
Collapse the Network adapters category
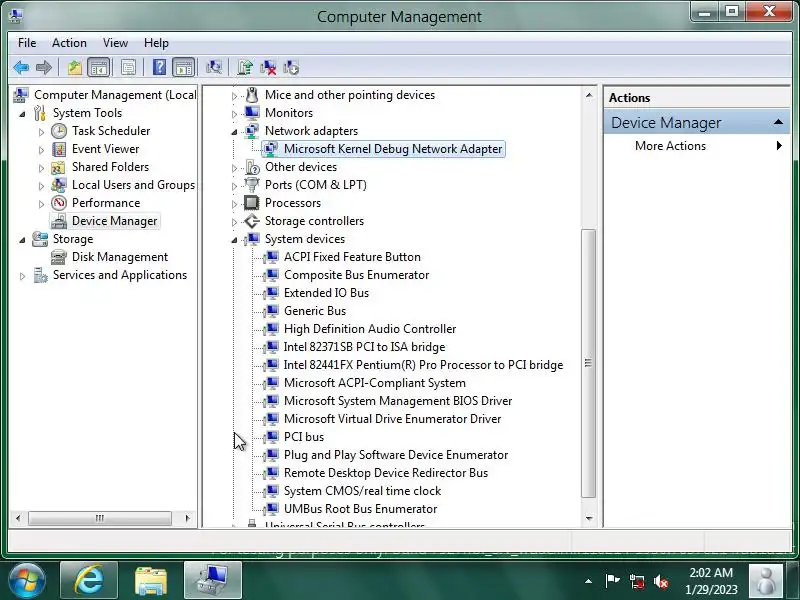pyautogui.click(x=234, y=132)
